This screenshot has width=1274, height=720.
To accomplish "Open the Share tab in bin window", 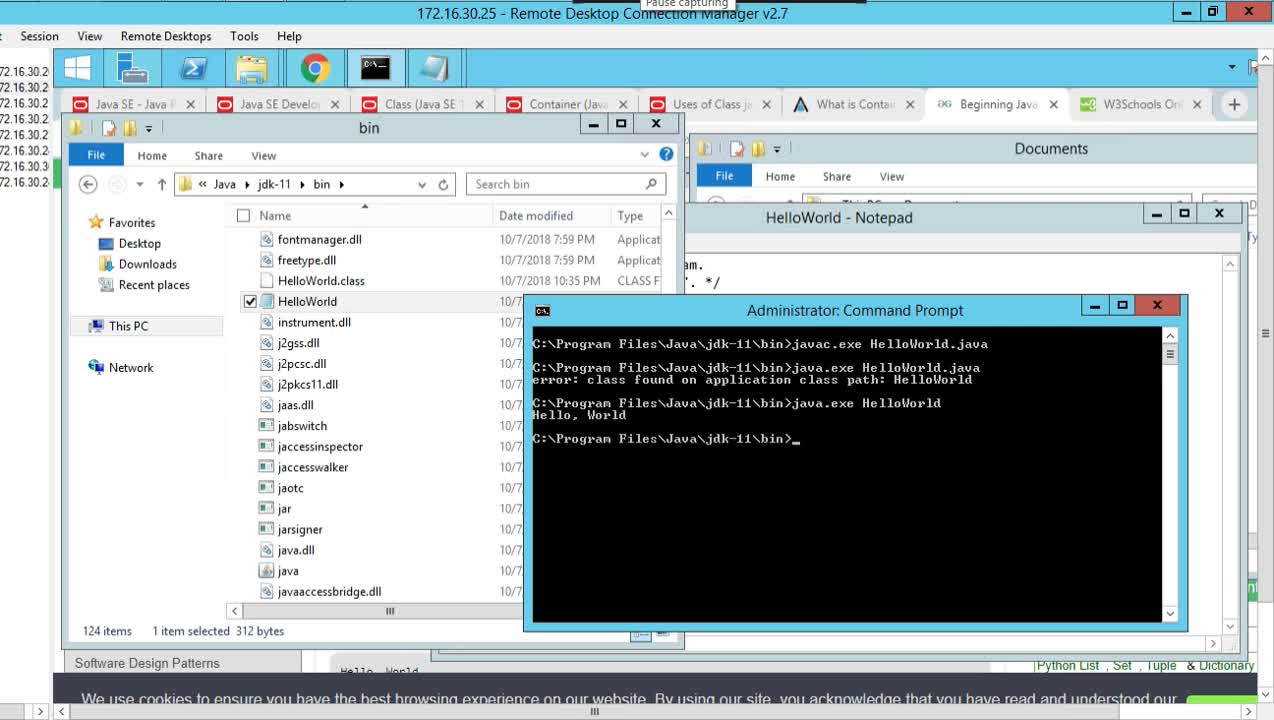I will [209, 155].
